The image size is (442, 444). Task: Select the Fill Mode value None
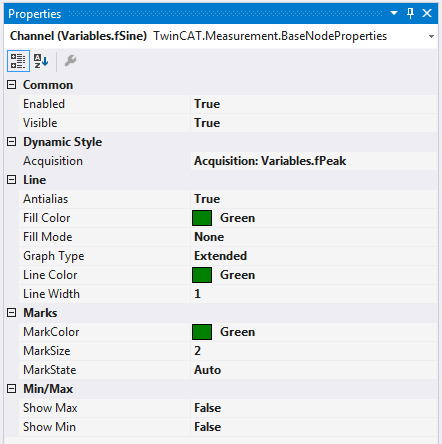[x=209, y=237]
